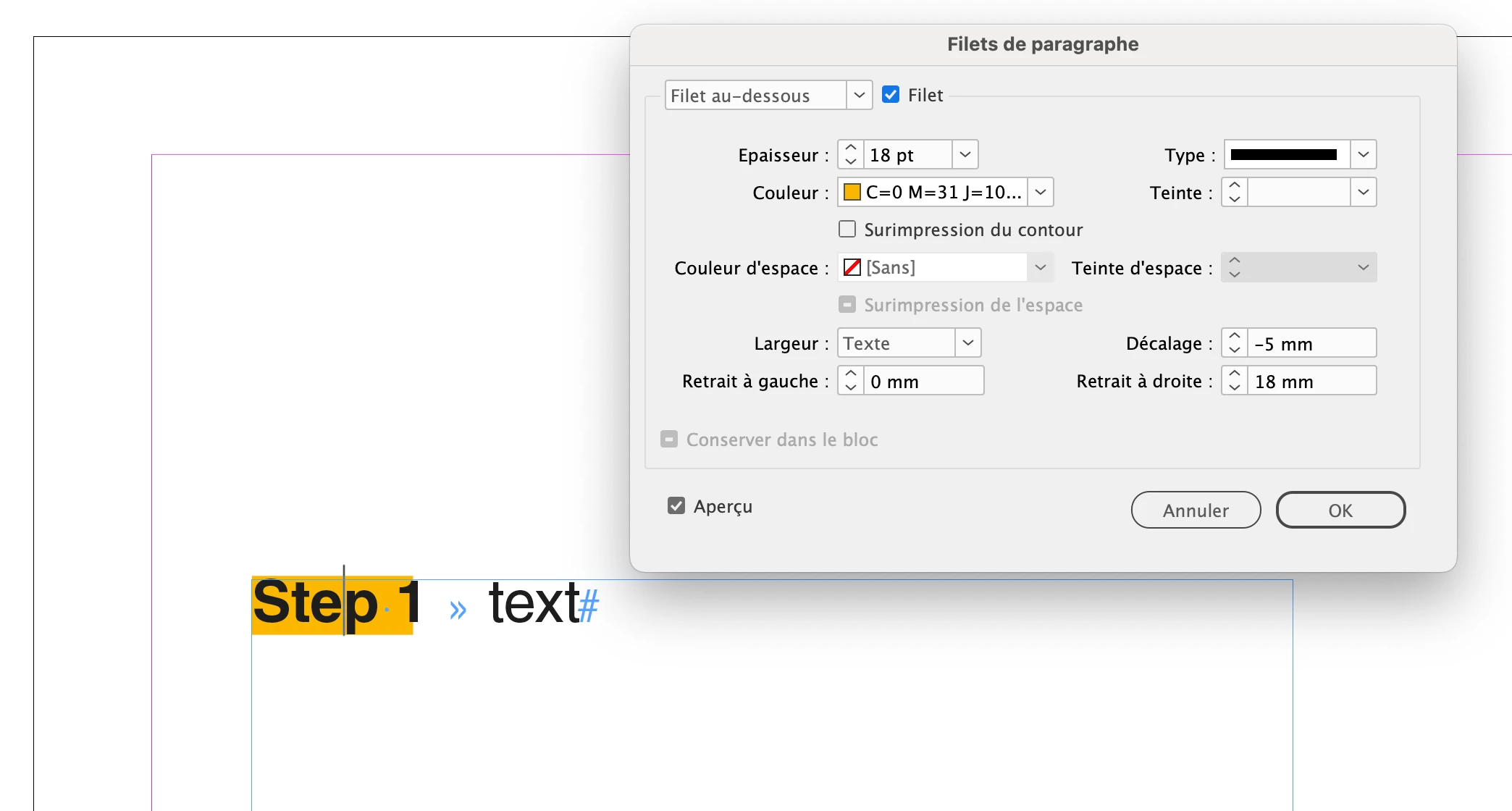Click the Décalage stepper arrows

[1235, 343]
